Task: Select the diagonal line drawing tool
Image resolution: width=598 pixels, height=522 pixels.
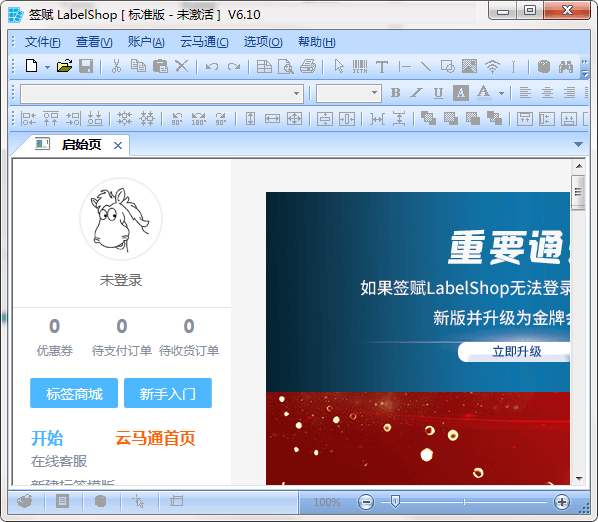Action: [426, 67]
